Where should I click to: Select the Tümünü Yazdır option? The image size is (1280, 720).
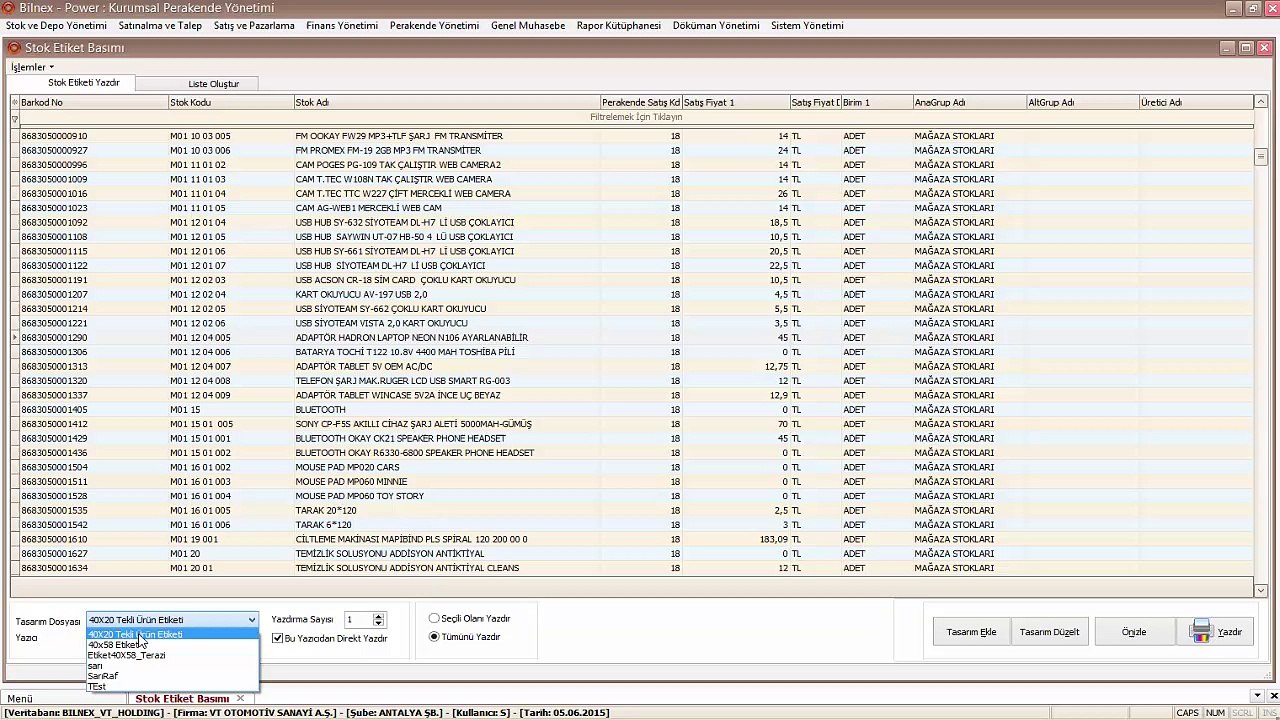(434, 637)
